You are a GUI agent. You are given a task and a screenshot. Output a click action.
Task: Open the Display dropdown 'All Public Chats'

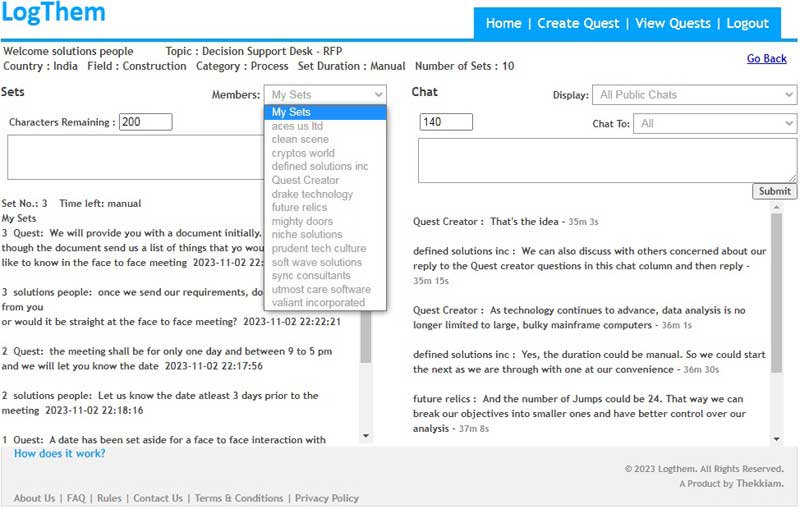694,95
